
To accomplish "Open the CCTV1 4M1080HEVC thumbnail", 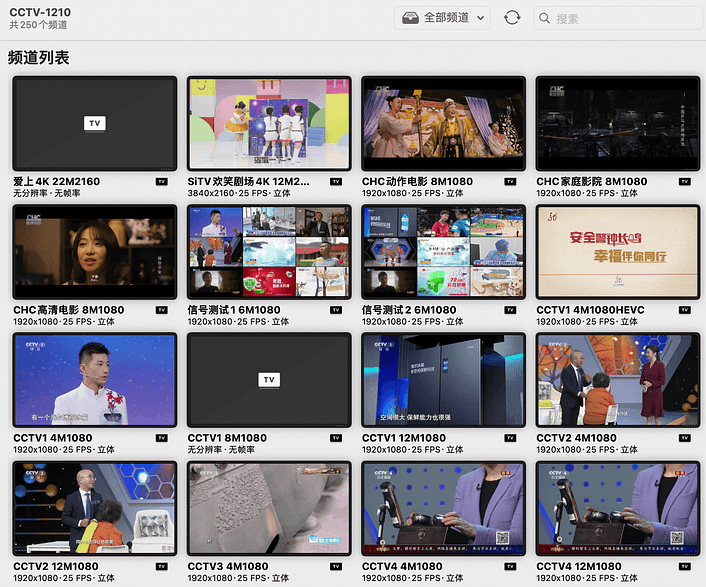I will point(618,252).
